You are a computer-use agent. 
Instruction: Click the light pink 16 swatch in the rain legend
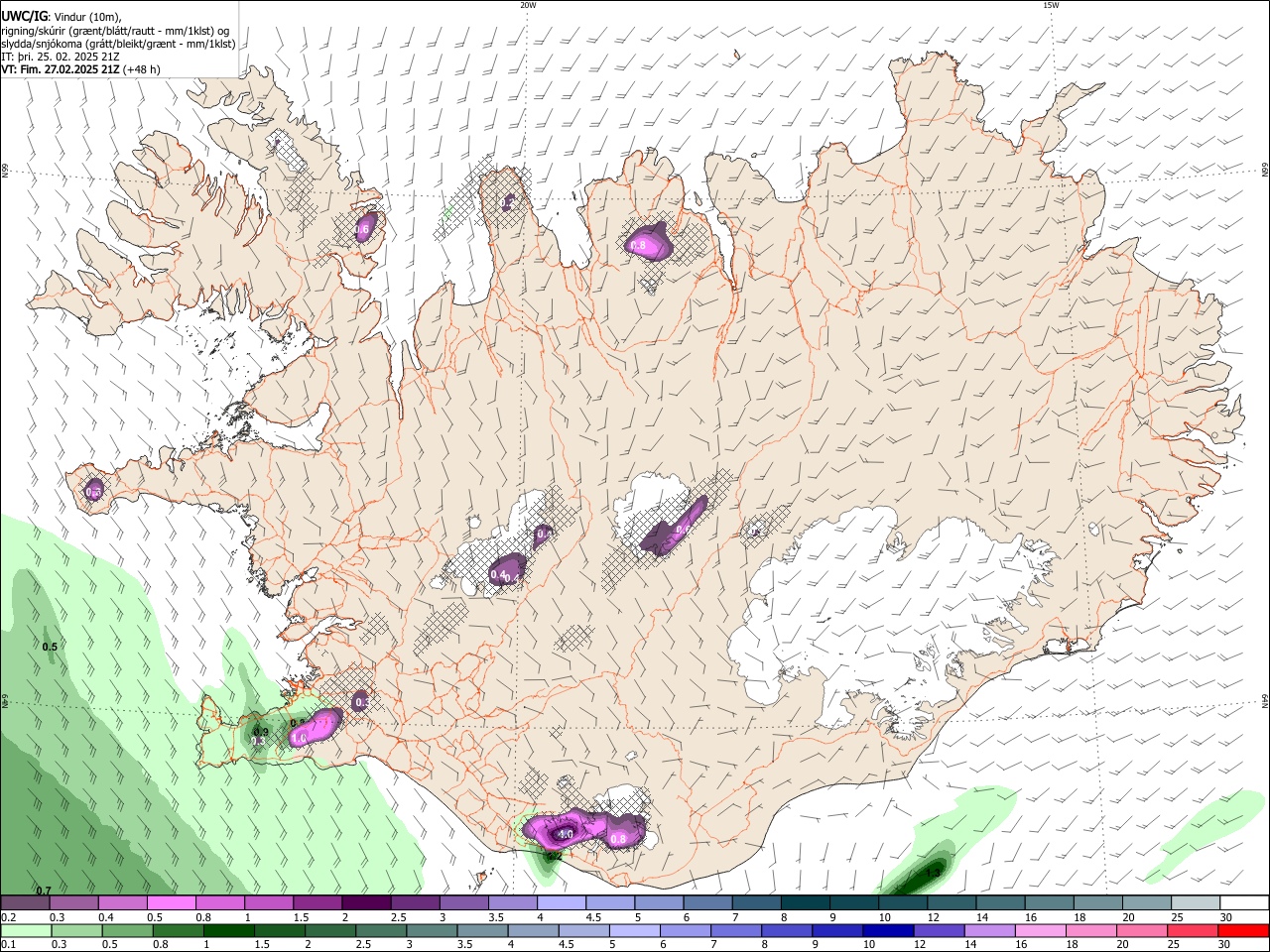click(x=1041, y=930)
